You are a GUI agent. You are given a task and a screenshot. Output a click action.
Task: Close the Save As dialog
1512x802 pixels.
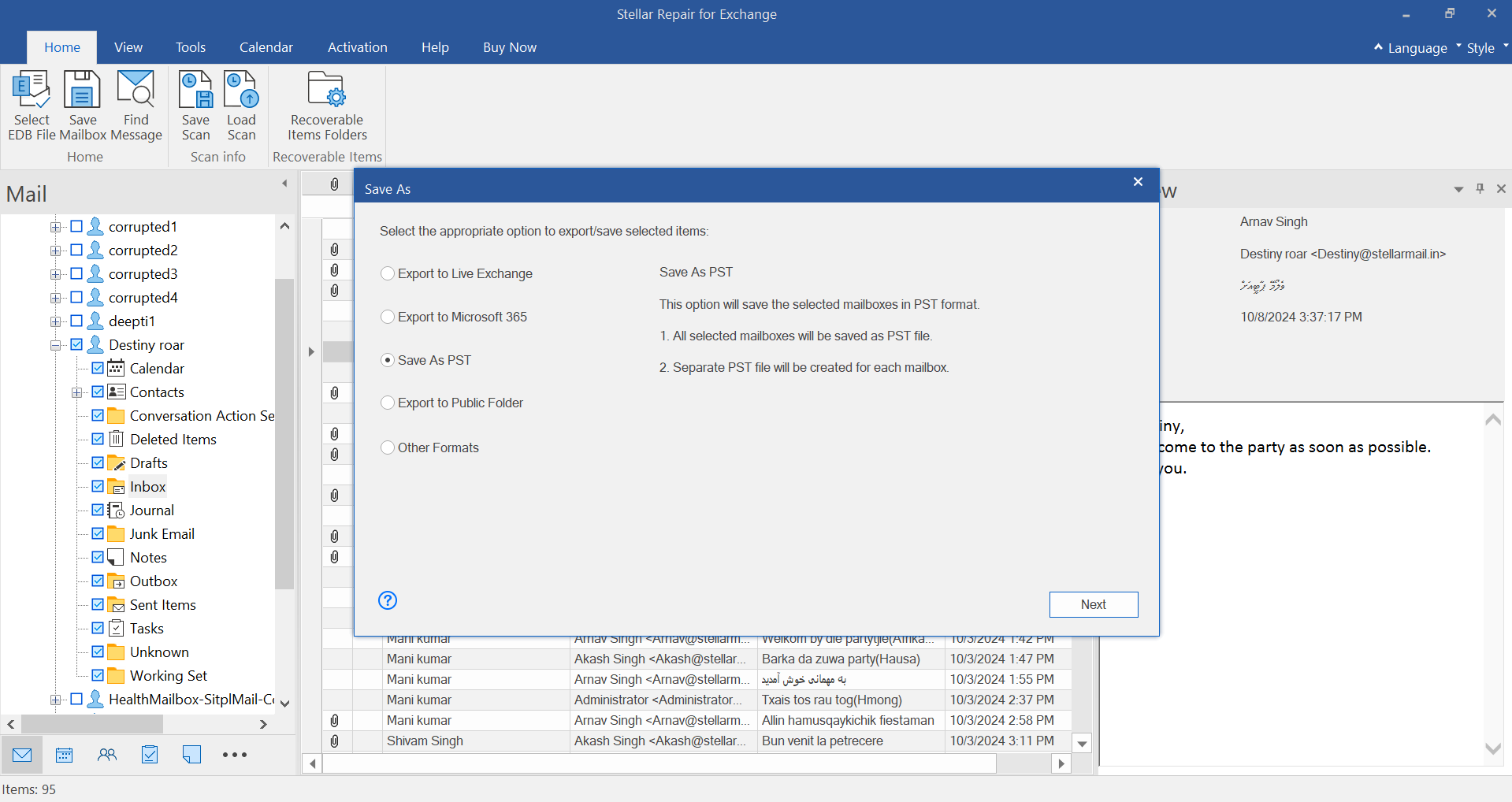(1137, 182)
